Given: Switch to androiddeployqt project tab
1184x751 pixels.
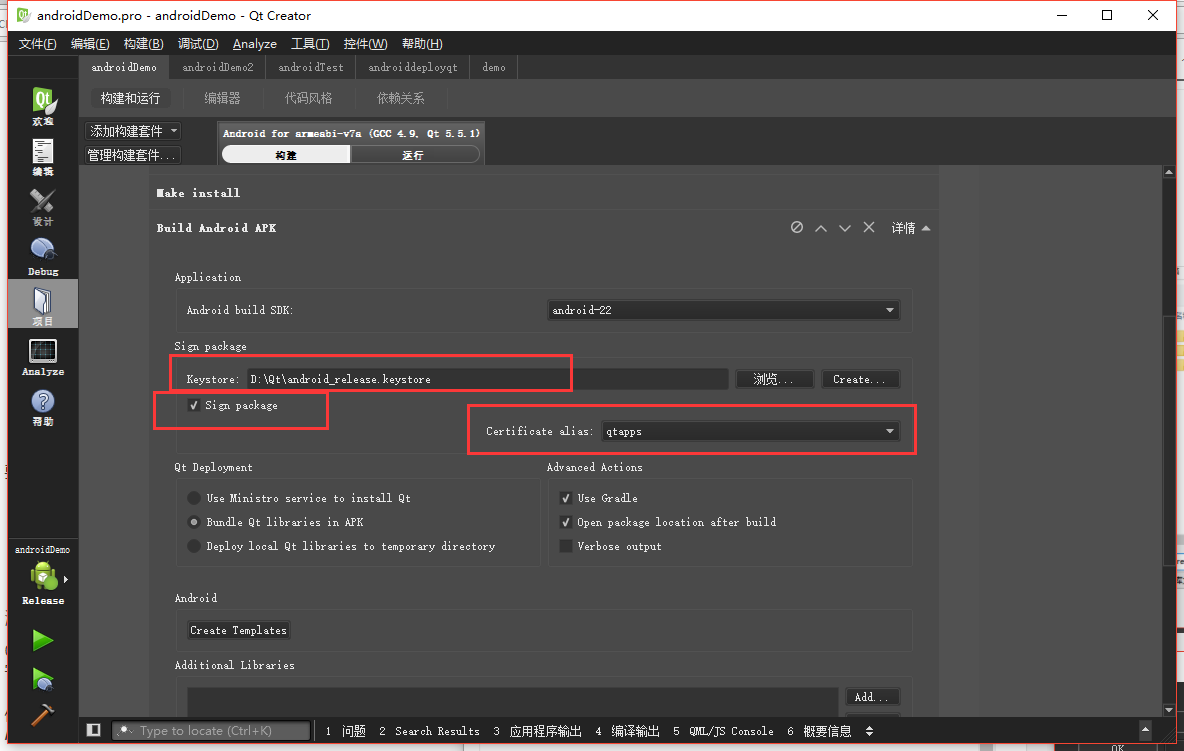Looking at the screenshot, I should point(413,67).
